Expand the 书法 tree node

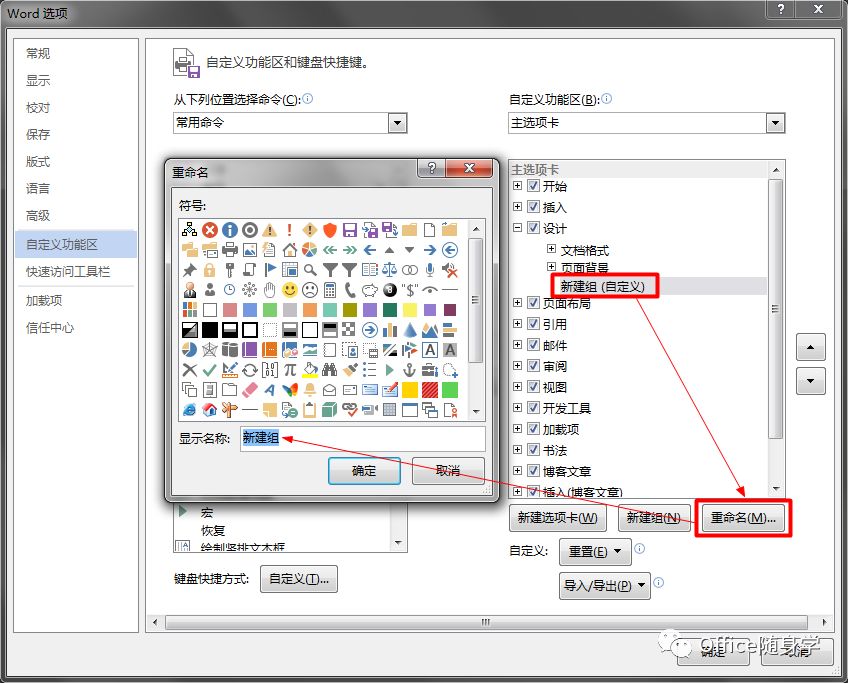(518, 449)
